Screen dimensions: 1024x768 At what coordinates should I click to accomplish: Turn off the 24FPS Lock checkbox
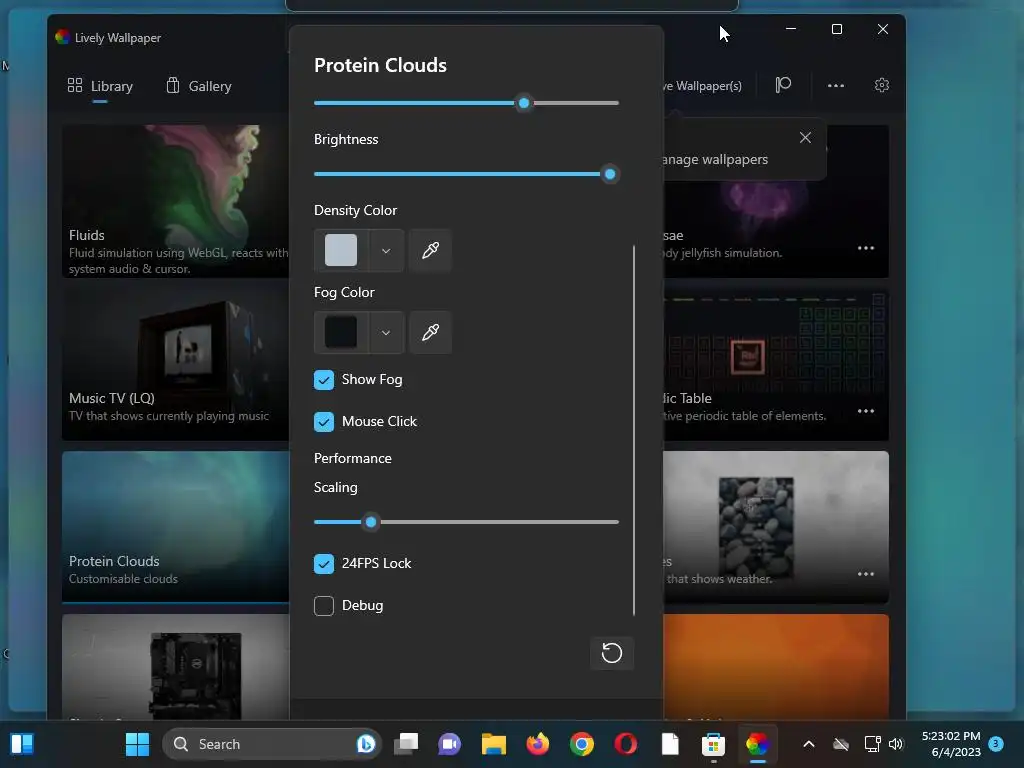[x=324, y=564]
